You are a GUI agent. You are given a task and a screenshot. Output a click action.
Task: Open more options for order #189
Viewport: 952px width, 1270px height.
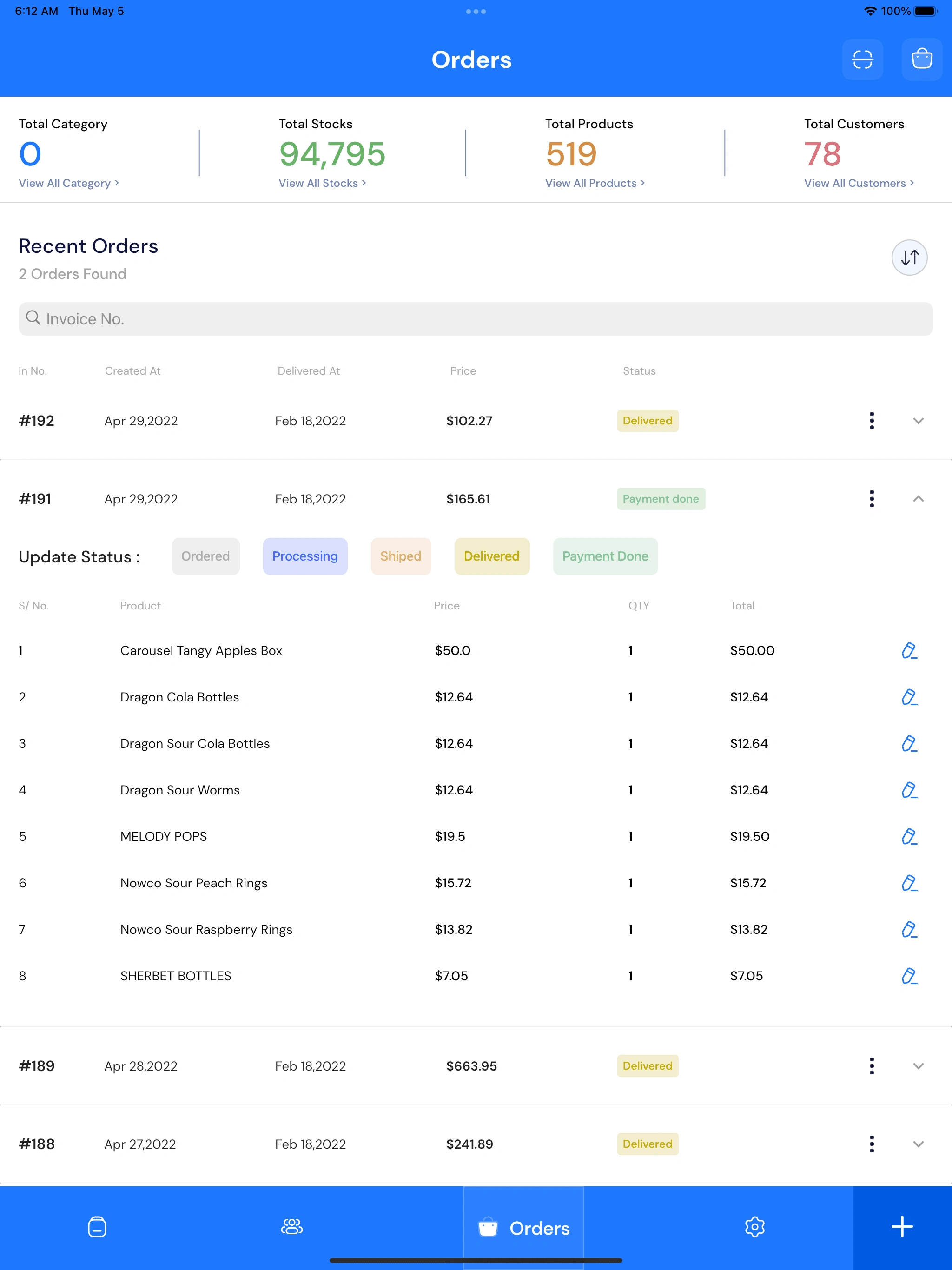point(871,1066)
